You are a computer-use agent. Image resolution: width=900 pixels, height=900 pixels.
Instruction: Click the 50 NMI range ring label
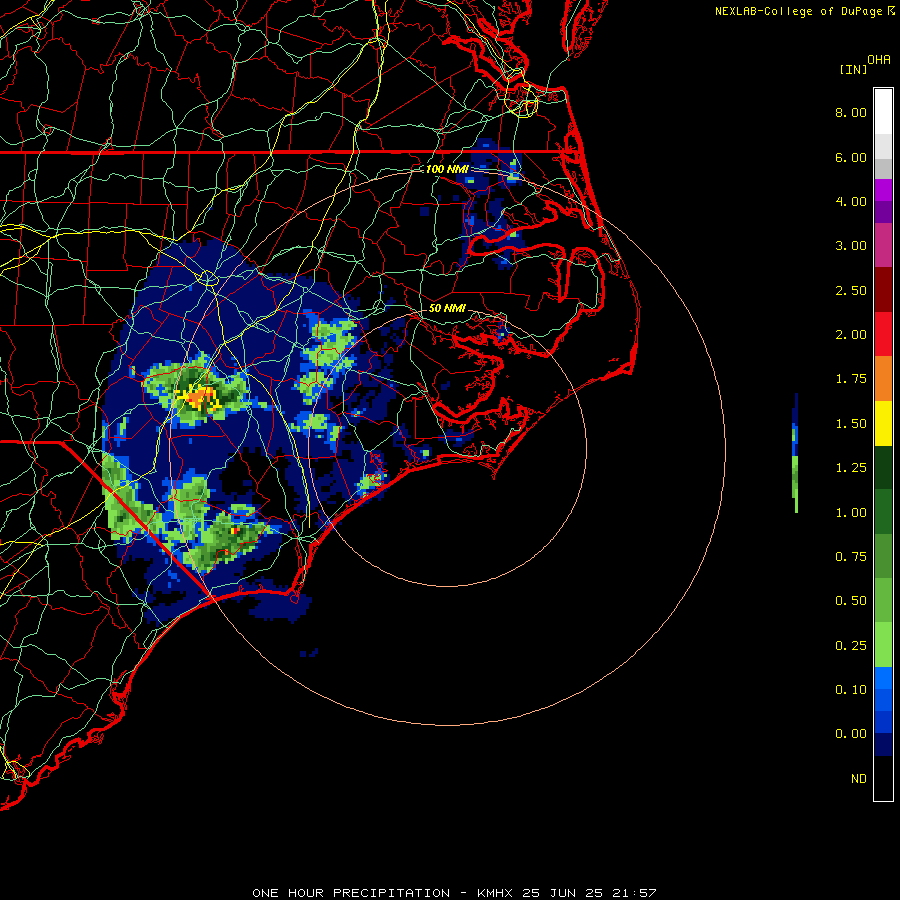point(447,308)
